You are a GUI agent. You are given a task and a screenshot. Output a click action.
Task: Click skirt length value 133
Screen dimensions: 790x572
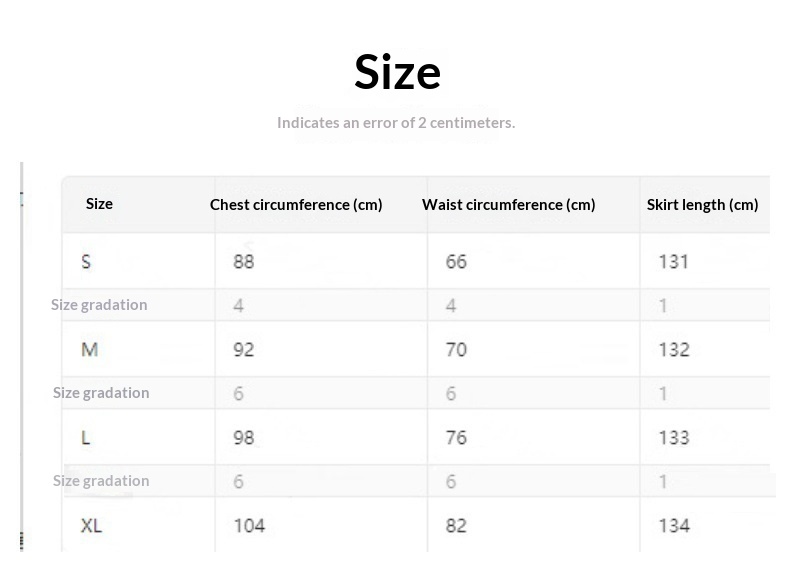674,438
